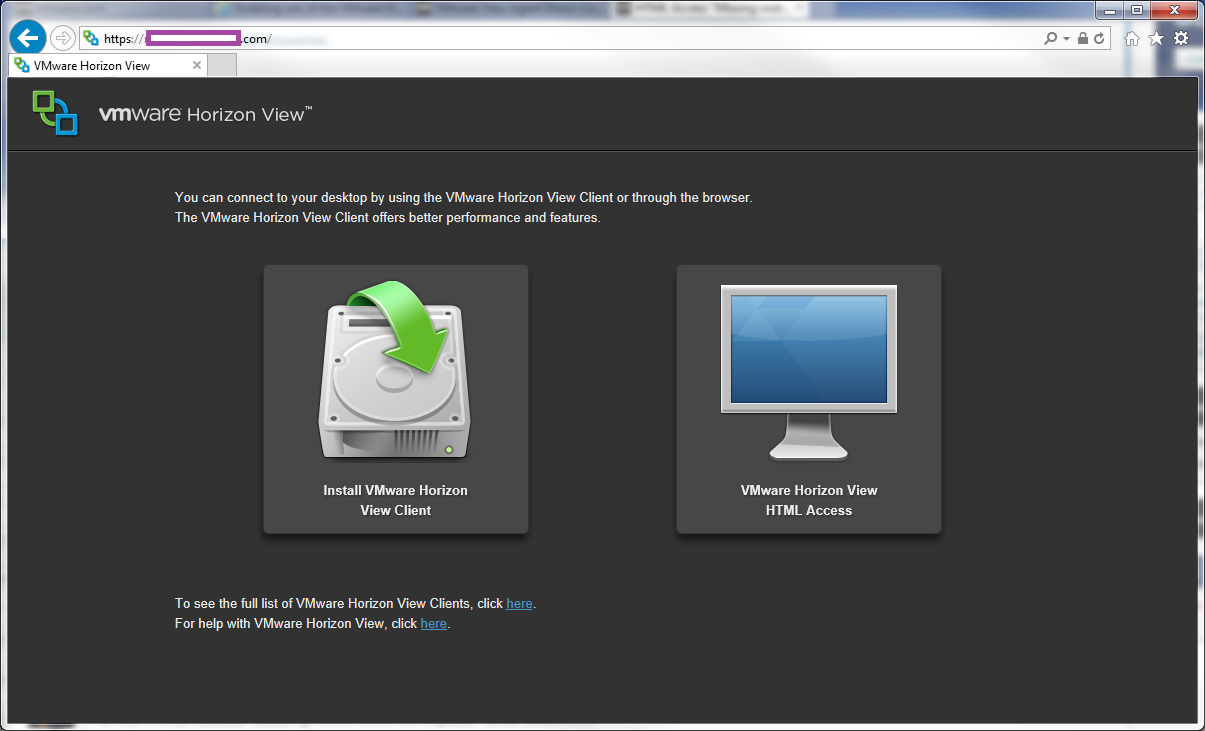This screenshot has width=1205, height=731.
Task: Close the browser window
Action: tap(1173, 10)
